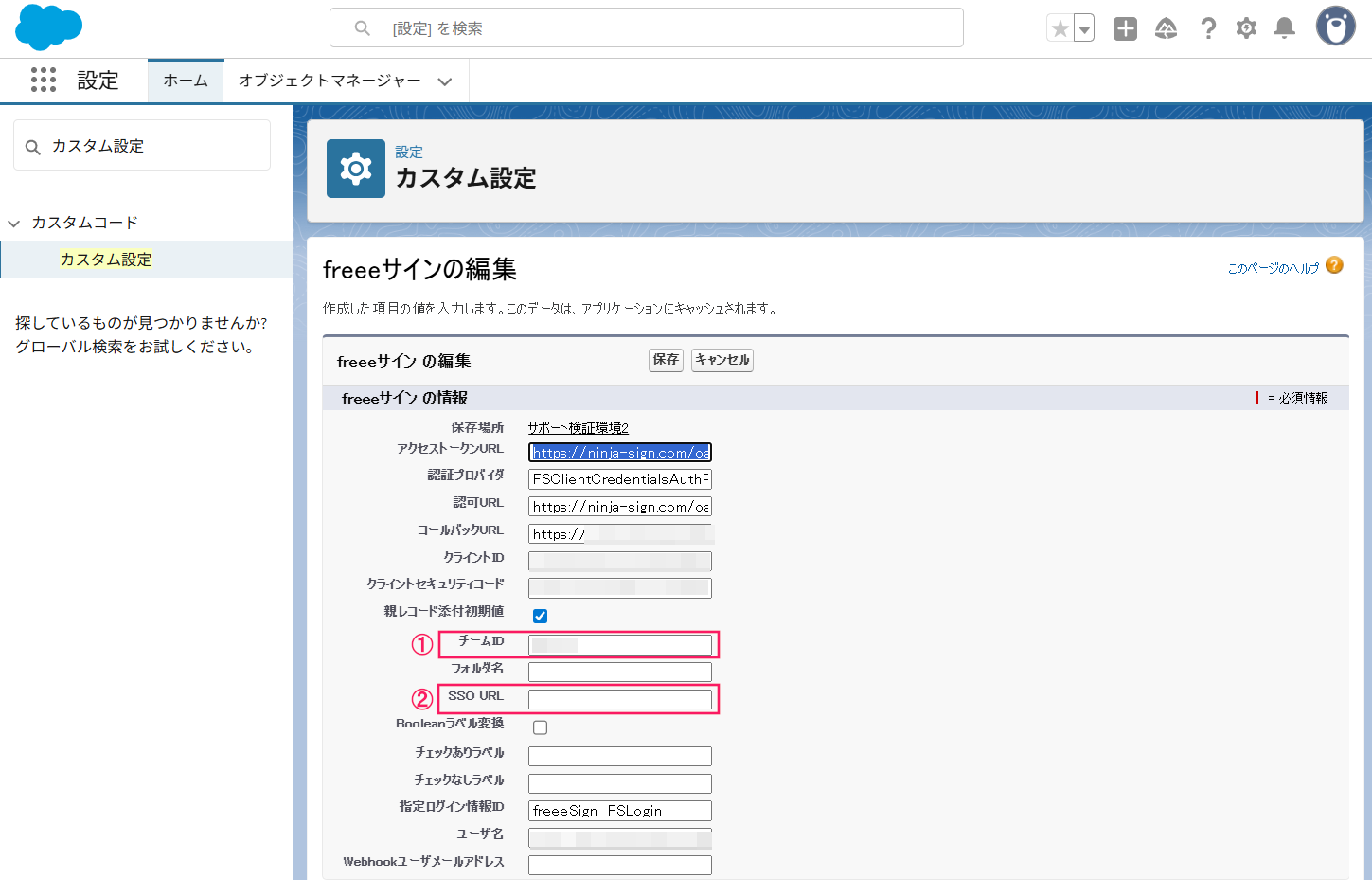
Task: Open the サポート検証環境2 location link
Action: 578,427
